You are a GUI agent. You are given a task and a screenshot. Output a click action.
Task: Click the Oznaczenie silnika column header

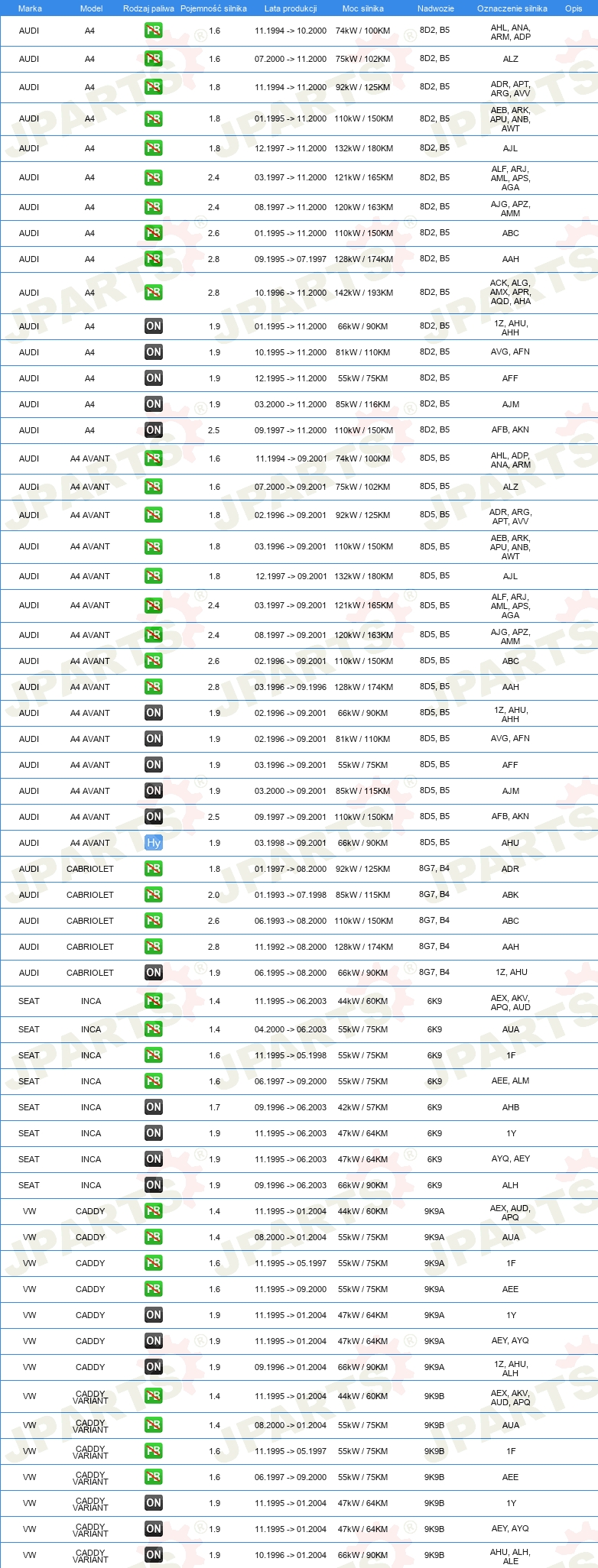512,8
